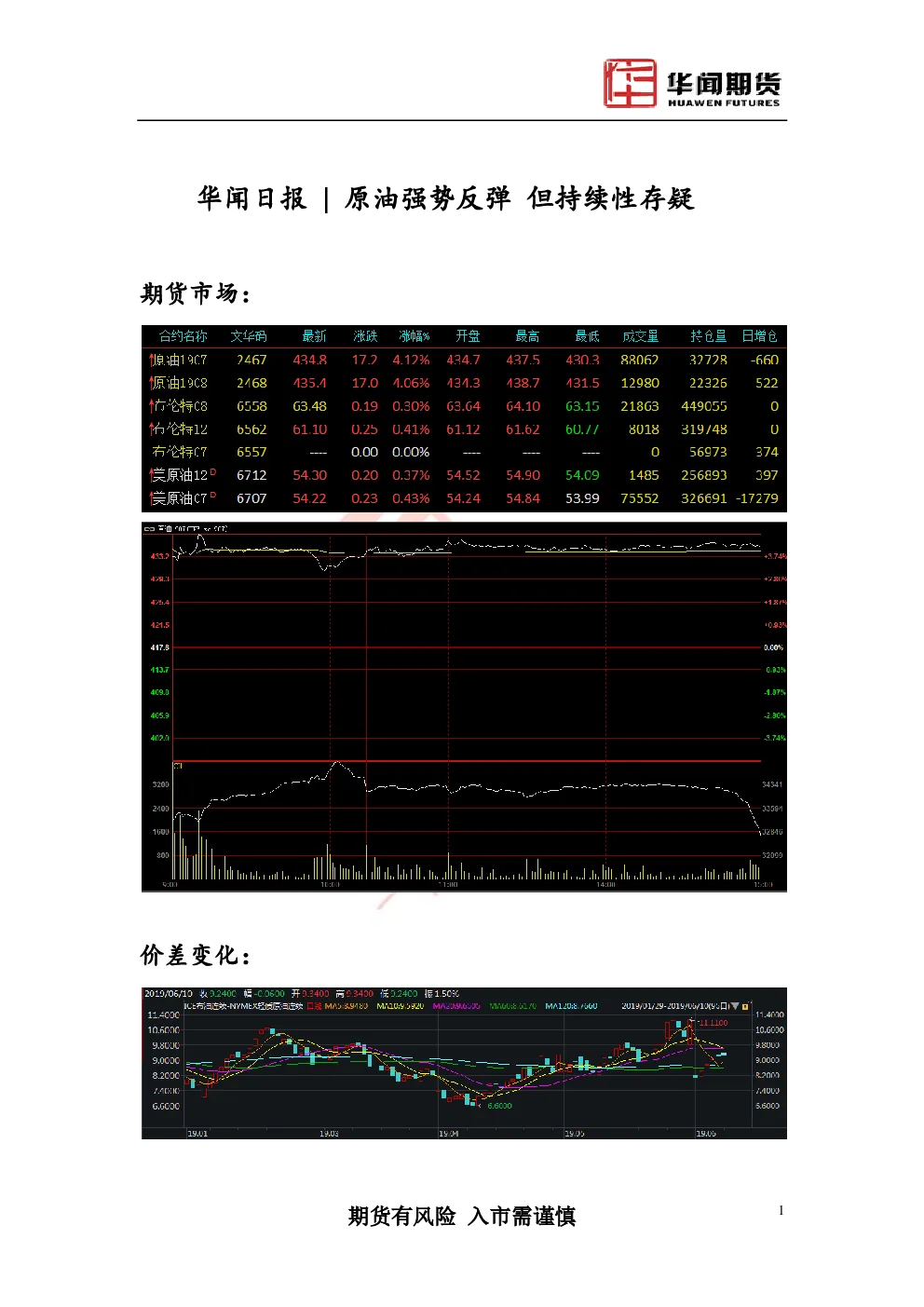Click the 19.06 date axis label
The width and height of the screenshot is (924, 1307).
pyautogui.click(x=706, y=1134)
